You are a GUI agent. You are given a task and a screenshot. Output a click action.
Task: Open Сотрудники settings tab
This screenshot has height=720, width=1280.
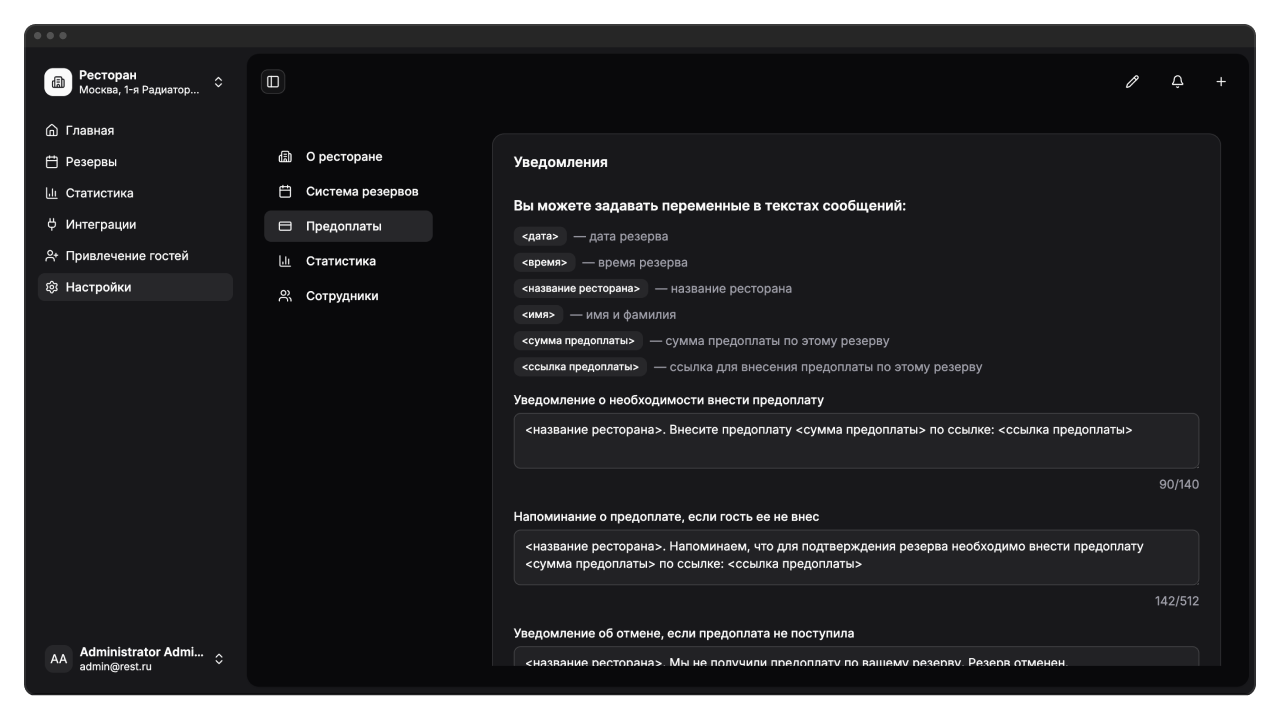[342, 296]
